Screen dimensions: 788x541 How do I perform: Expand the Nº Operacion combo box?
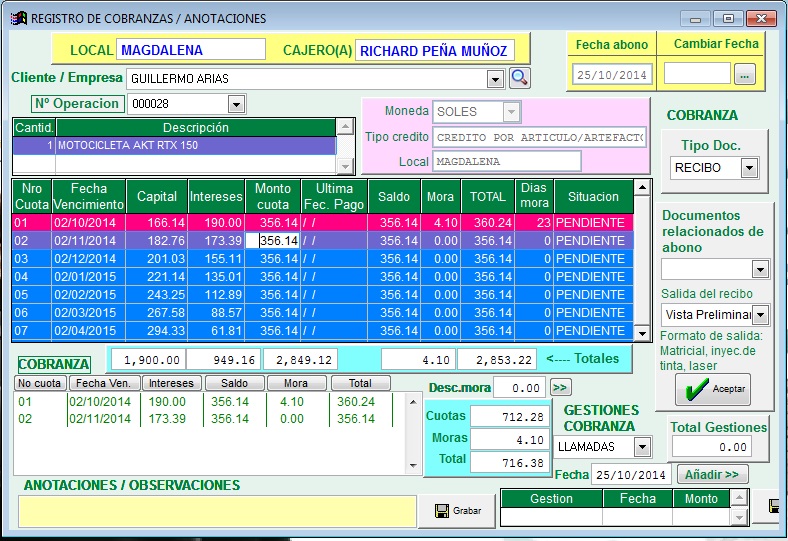click(236, 104)
